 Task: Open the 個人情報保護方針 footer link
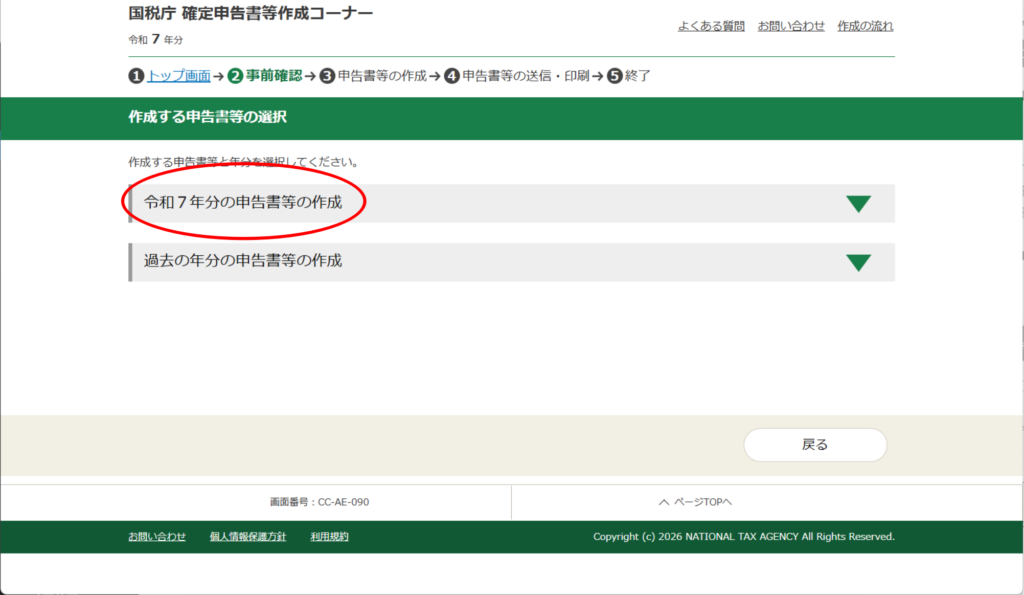[x=248, y=537]
